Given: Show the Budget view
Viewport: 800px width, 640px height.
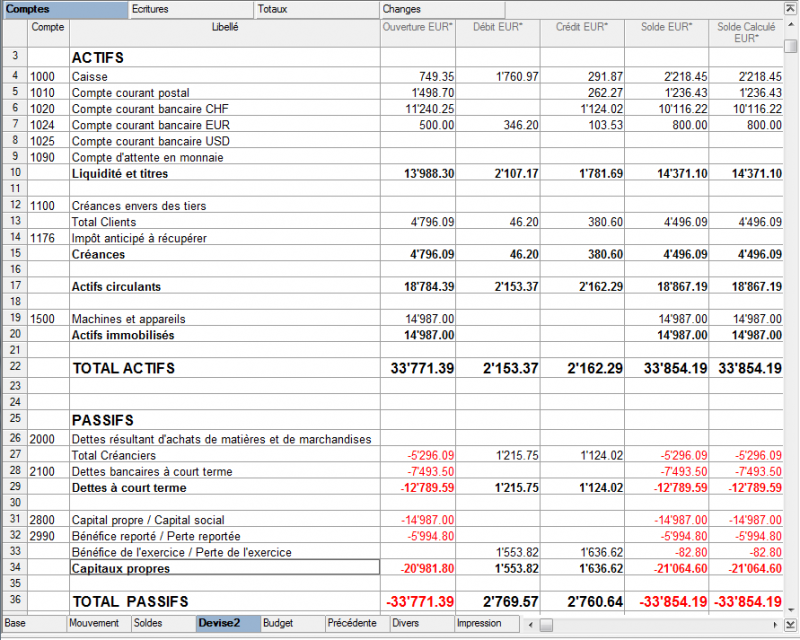Looking at the screenshot, I should (293, 624).
